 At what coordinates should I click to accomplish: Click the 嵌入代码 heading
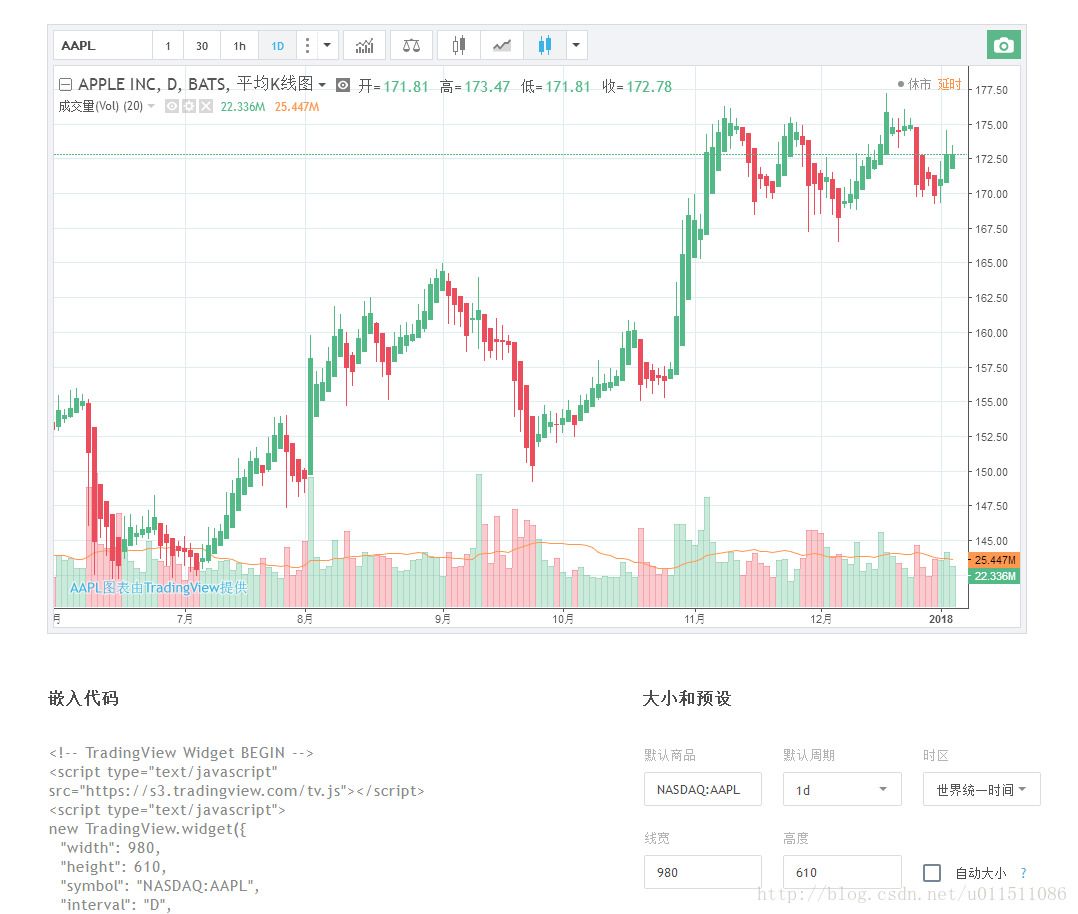coord(83,699)
